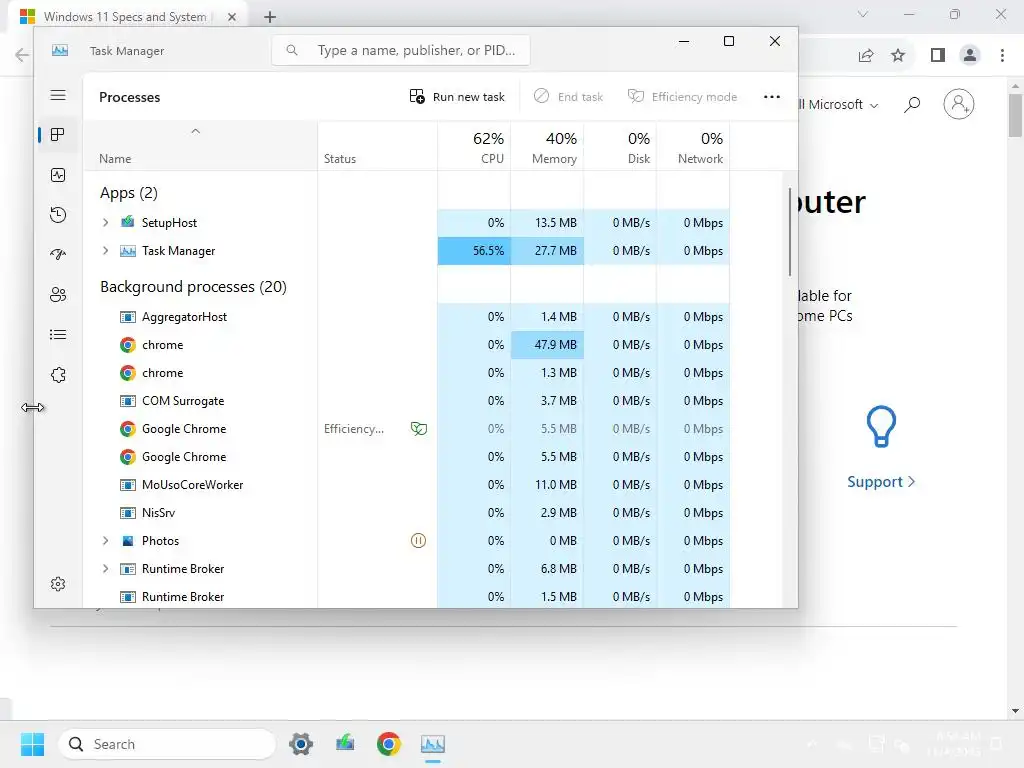Click the Task Manager search field
Image resolution: width=1024 pixels, height=768 pixels.
401,50
